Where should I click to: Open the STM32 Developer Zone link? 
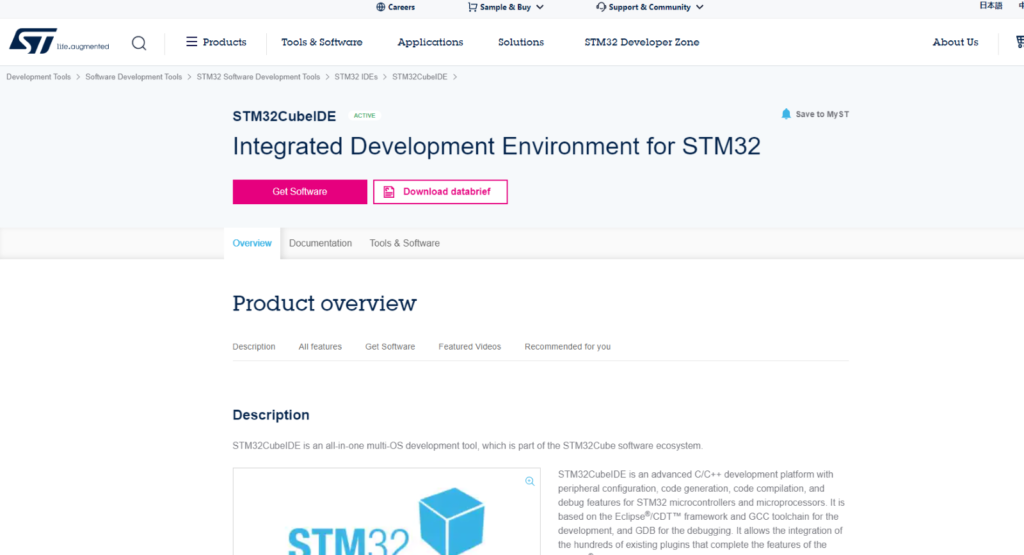pyautogui.click(x=641, y=42)
